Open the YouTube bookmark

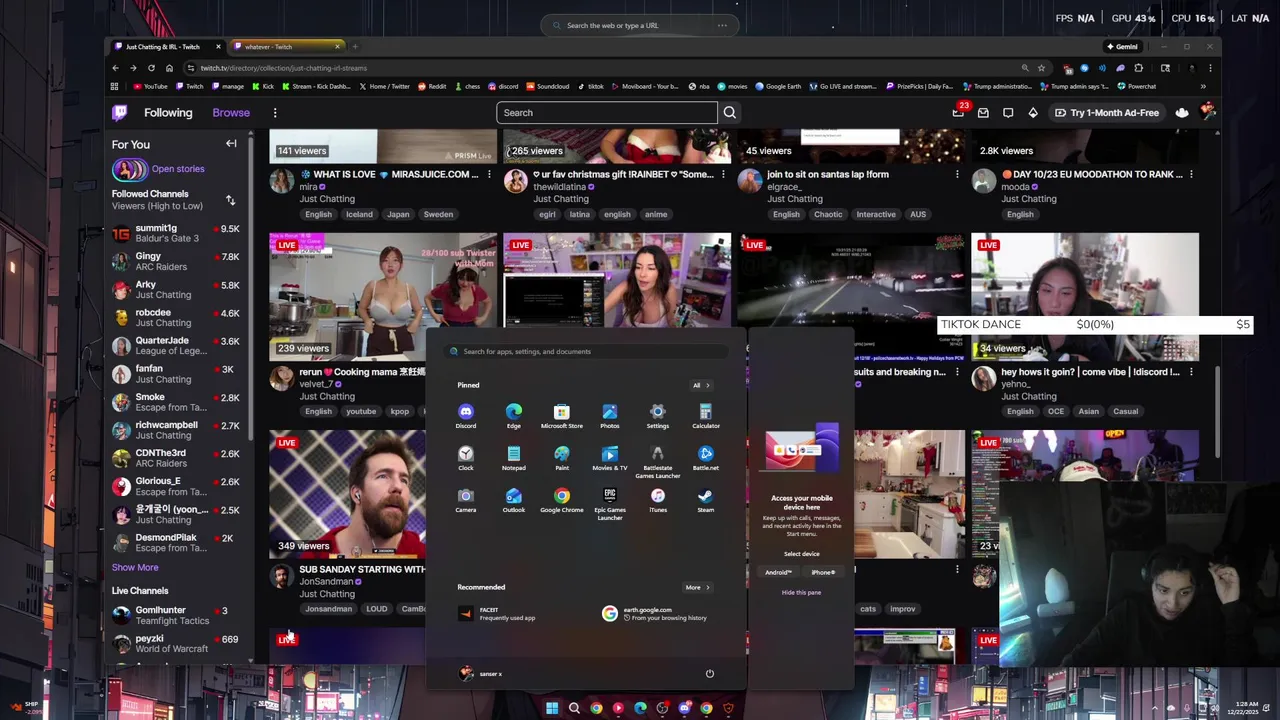click(150, 86)
